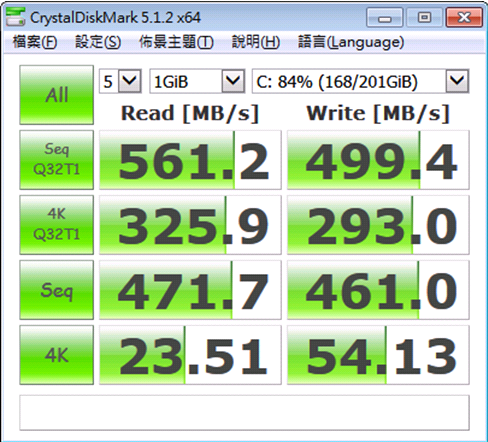Screen dimensions: 488x442
Task: Select the 4K write result 54.13
Action: pos(378,355)
